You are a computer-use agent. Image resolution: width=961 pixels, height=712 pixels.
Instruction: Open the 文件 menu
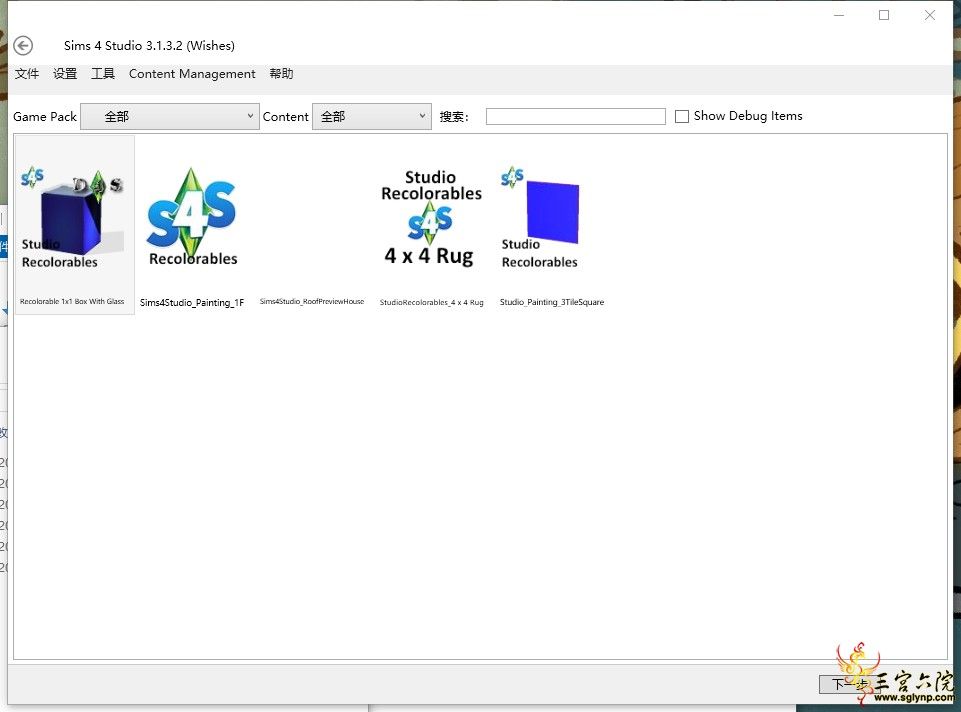(x=27, y=74)
